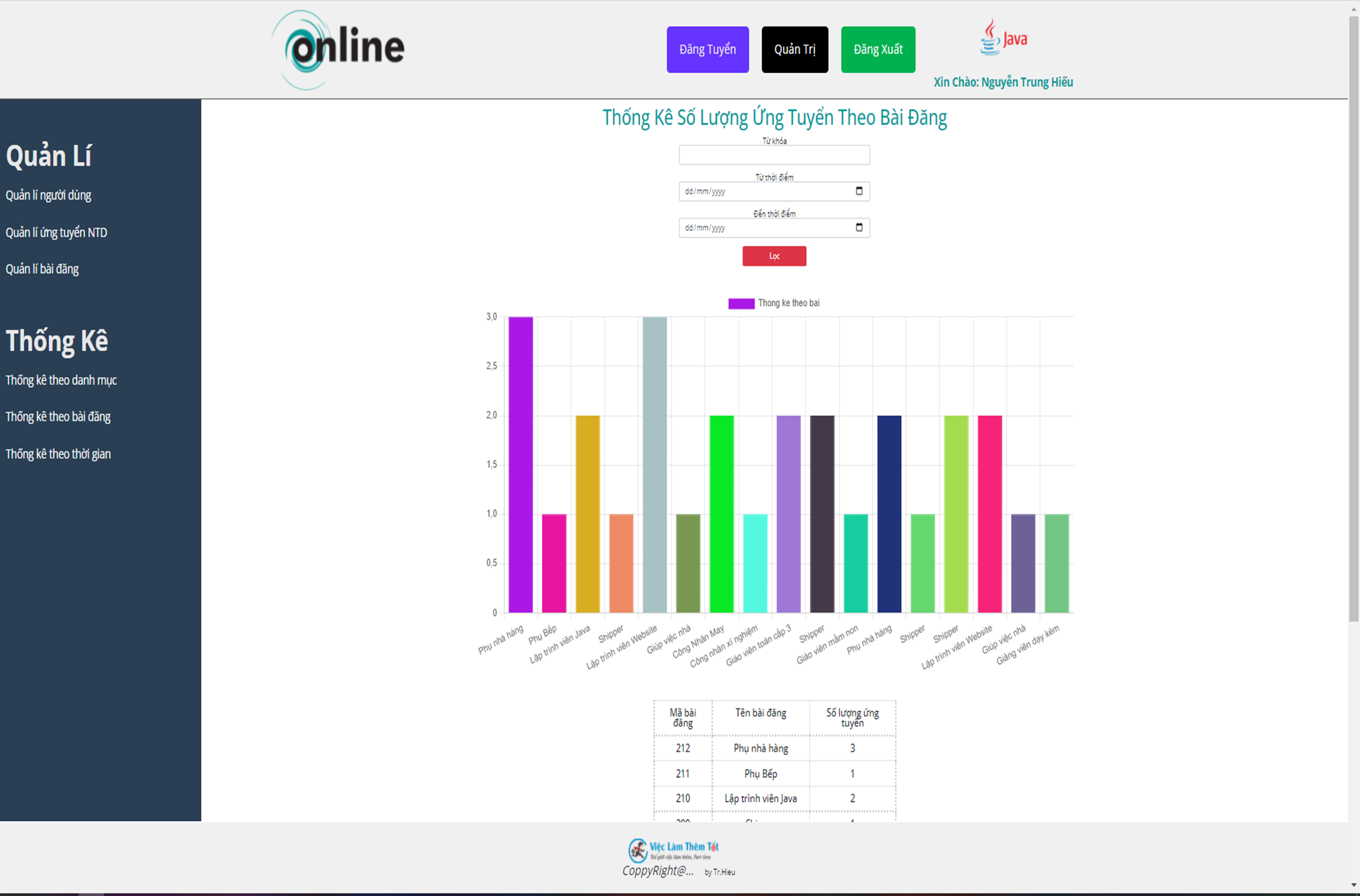
Task: Open calendar picker in Đến thời điểm field
Action: tap(859, 227)
